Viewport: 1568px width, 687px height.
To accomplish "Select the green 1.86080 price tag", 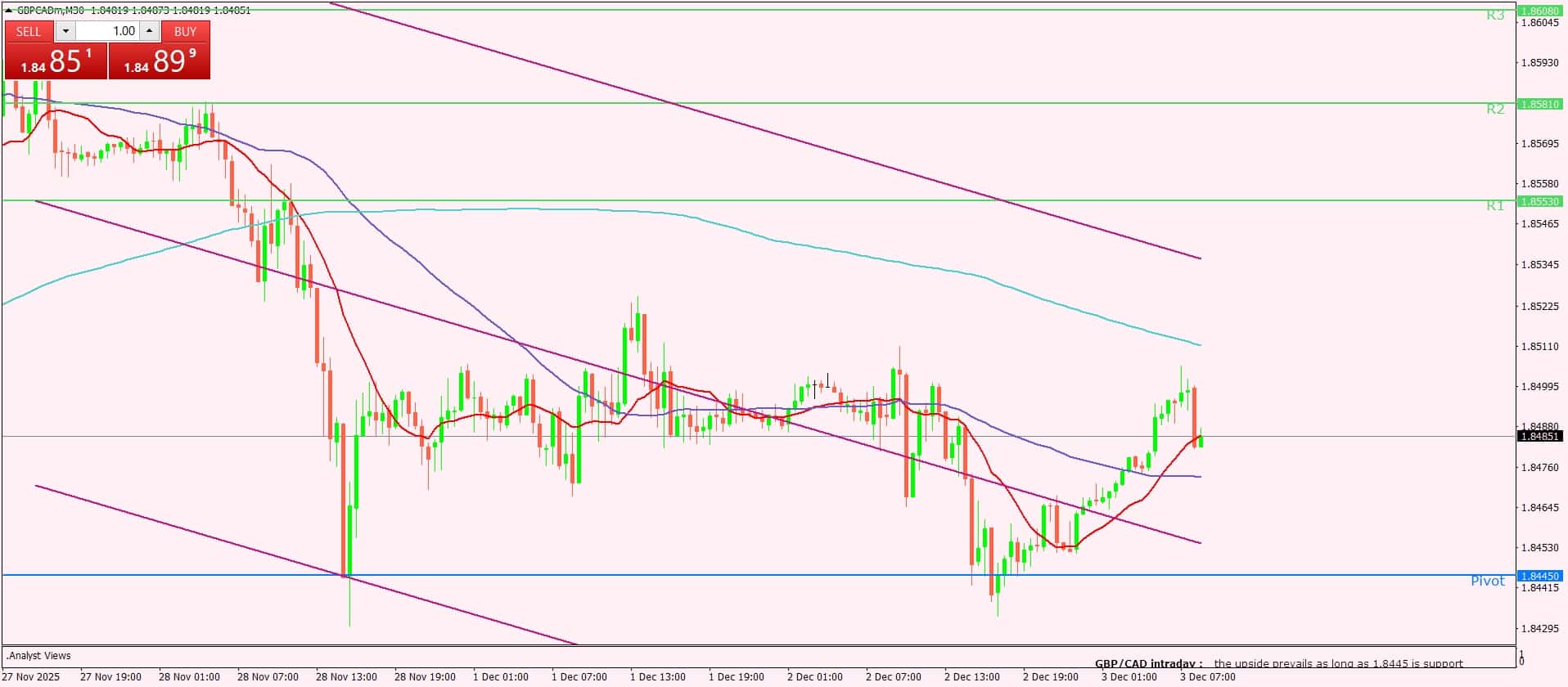I will tap(1540, 11).
